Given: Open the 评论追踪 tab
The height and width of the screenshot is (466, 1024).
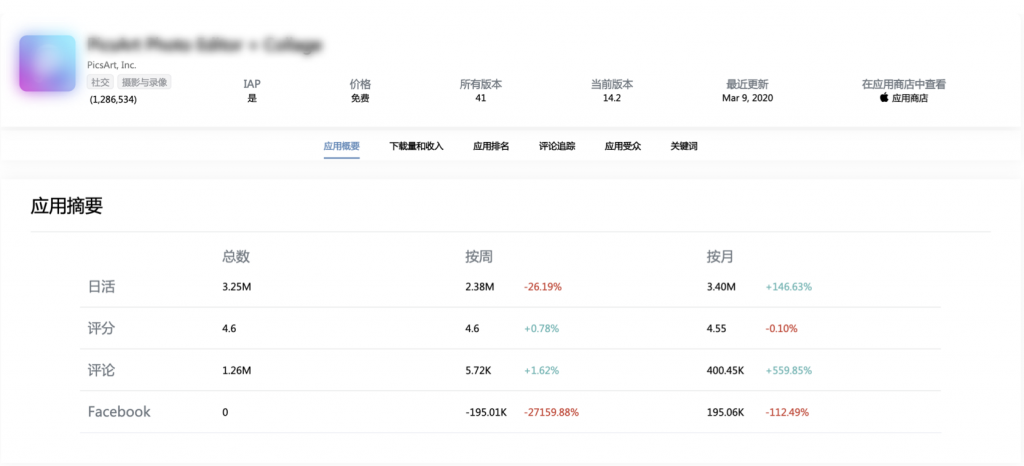Looking at the screenshot, I should tap(557, 146).
